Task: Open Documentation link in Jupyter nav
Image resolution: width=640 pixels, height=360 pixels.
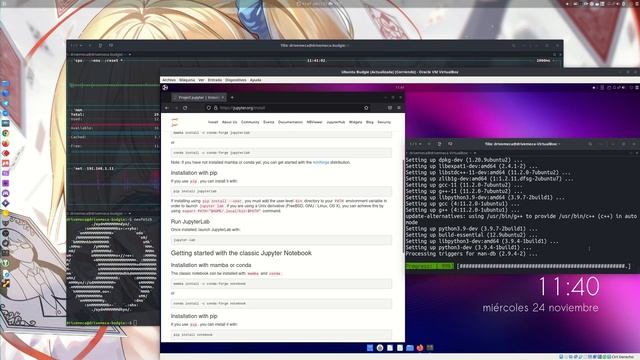Action: coord(290,122)
